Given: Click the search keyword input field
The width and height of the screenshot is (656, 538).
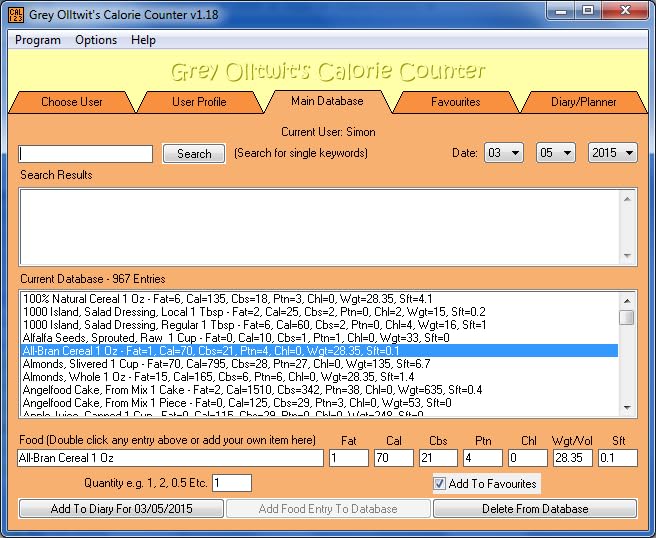Looking at the screenshot, I should tap(86, 154).
